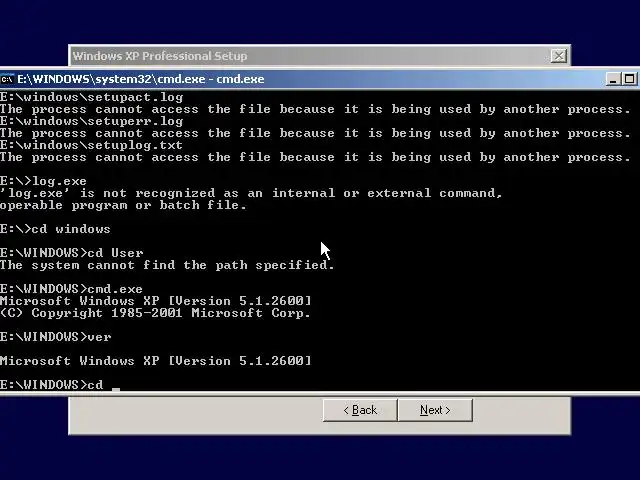The image size is (640, 480).
Task: Click the cmd.exe window title bar text
Action: (x=141, y=79)
